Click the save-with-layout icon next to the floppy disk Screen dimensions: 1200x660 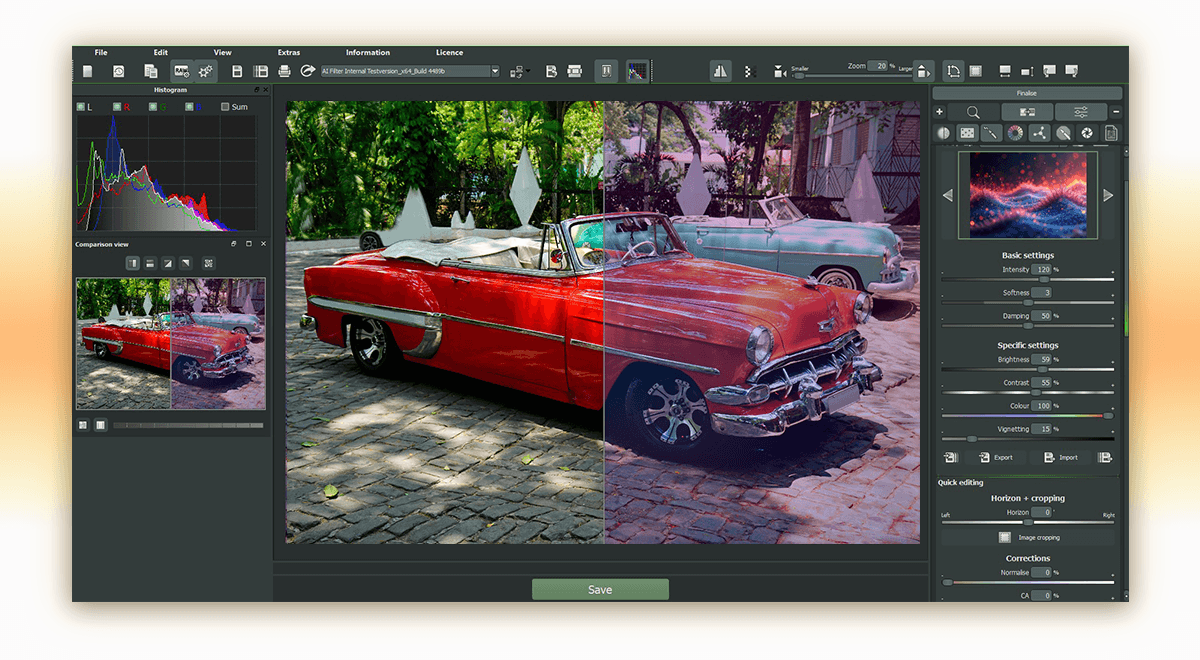click(261, 71)
